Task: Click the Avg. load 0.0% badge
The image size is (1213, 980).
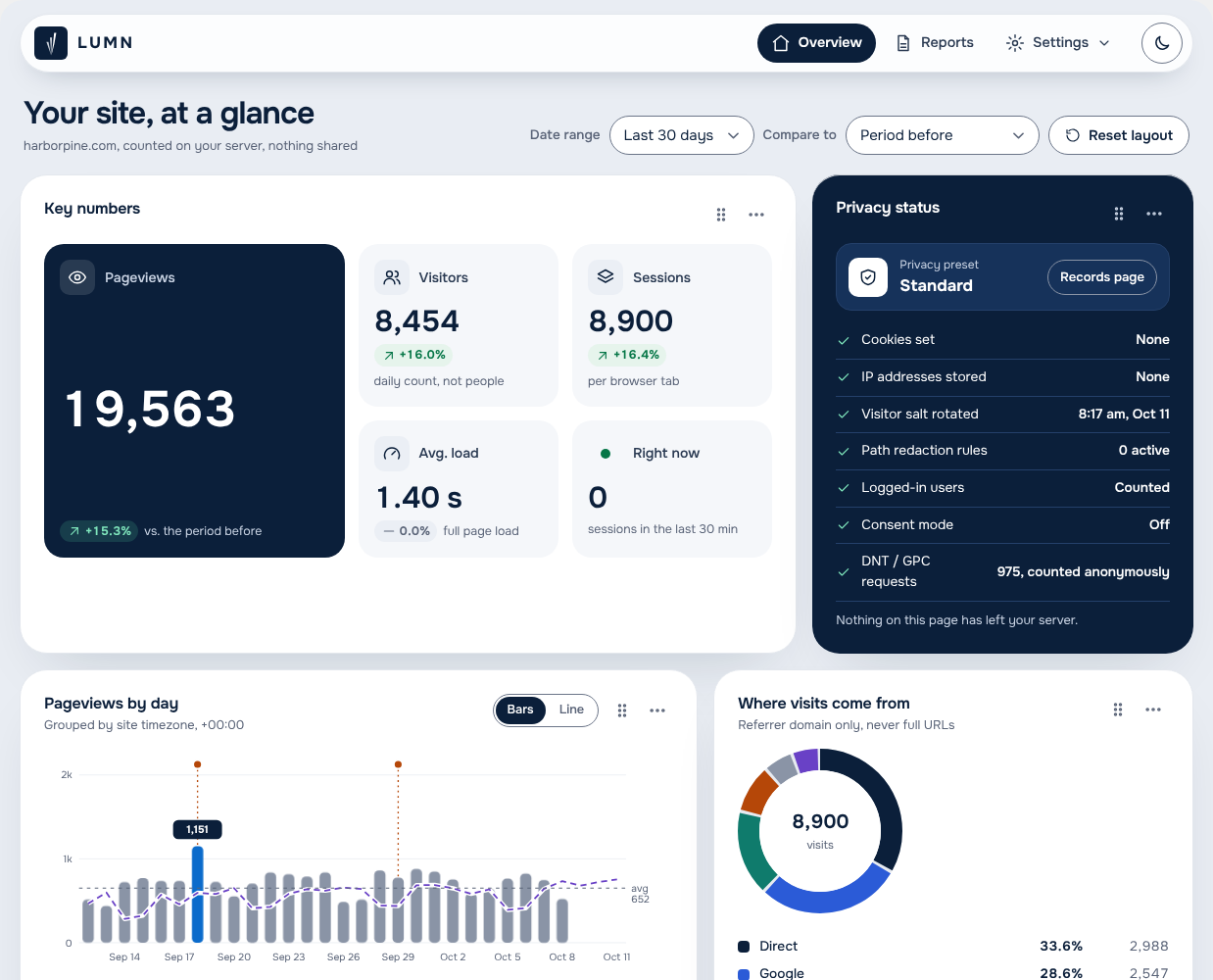Action: (x=405, y=531)
